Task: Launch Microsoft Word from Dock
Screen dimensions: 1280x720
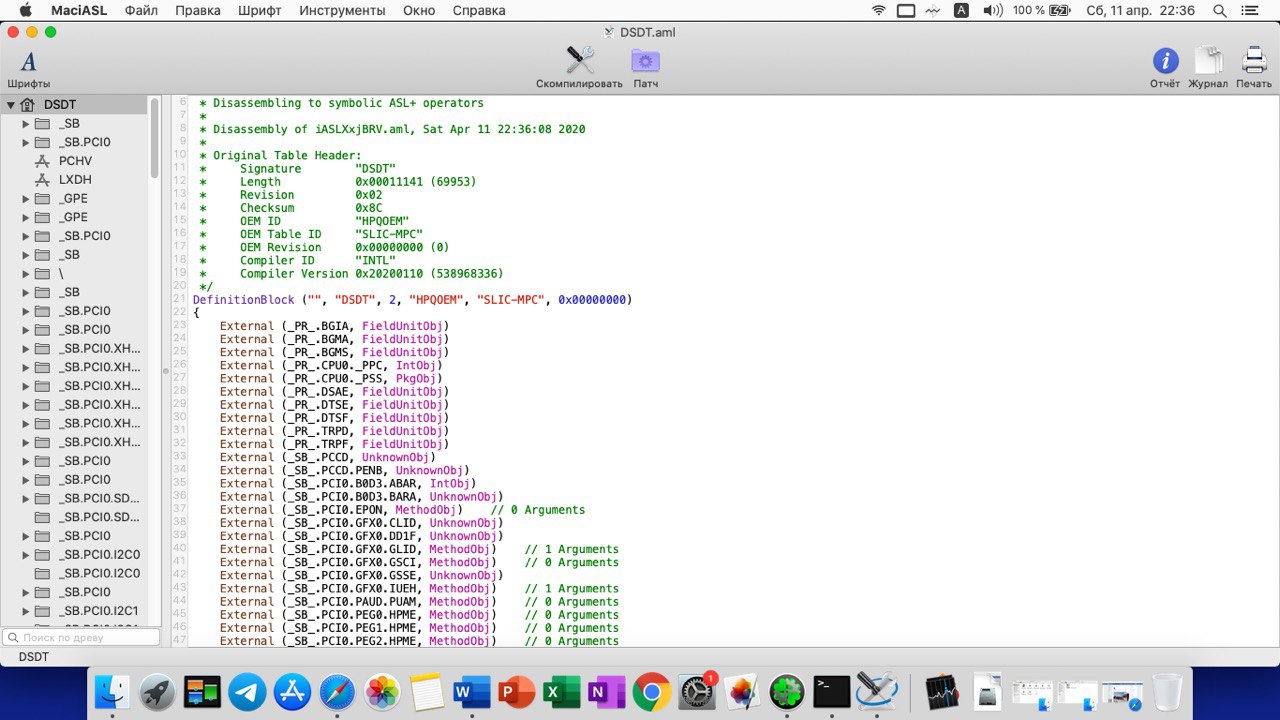Action: click(x=472, y=692)
